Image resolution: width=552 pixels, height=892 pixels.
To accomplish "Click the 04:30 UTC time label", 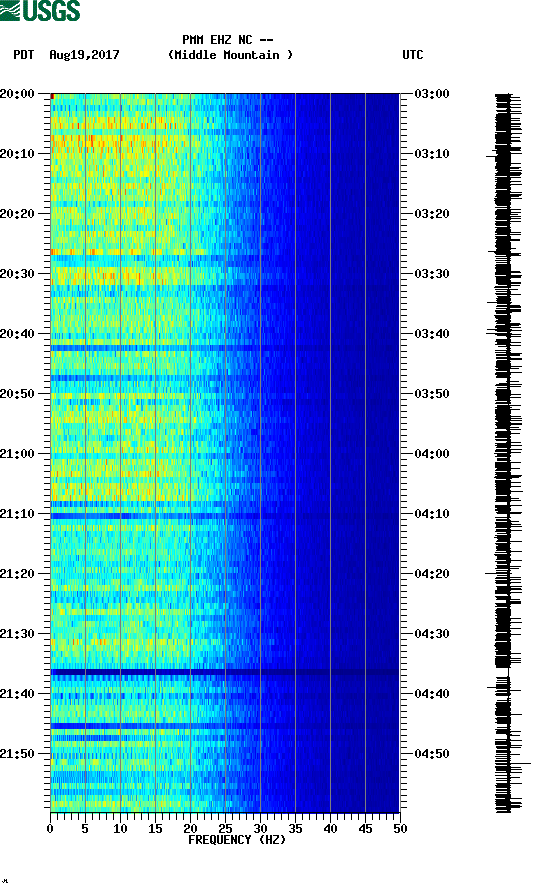I will pyautogui.click(x=432, y=634).
